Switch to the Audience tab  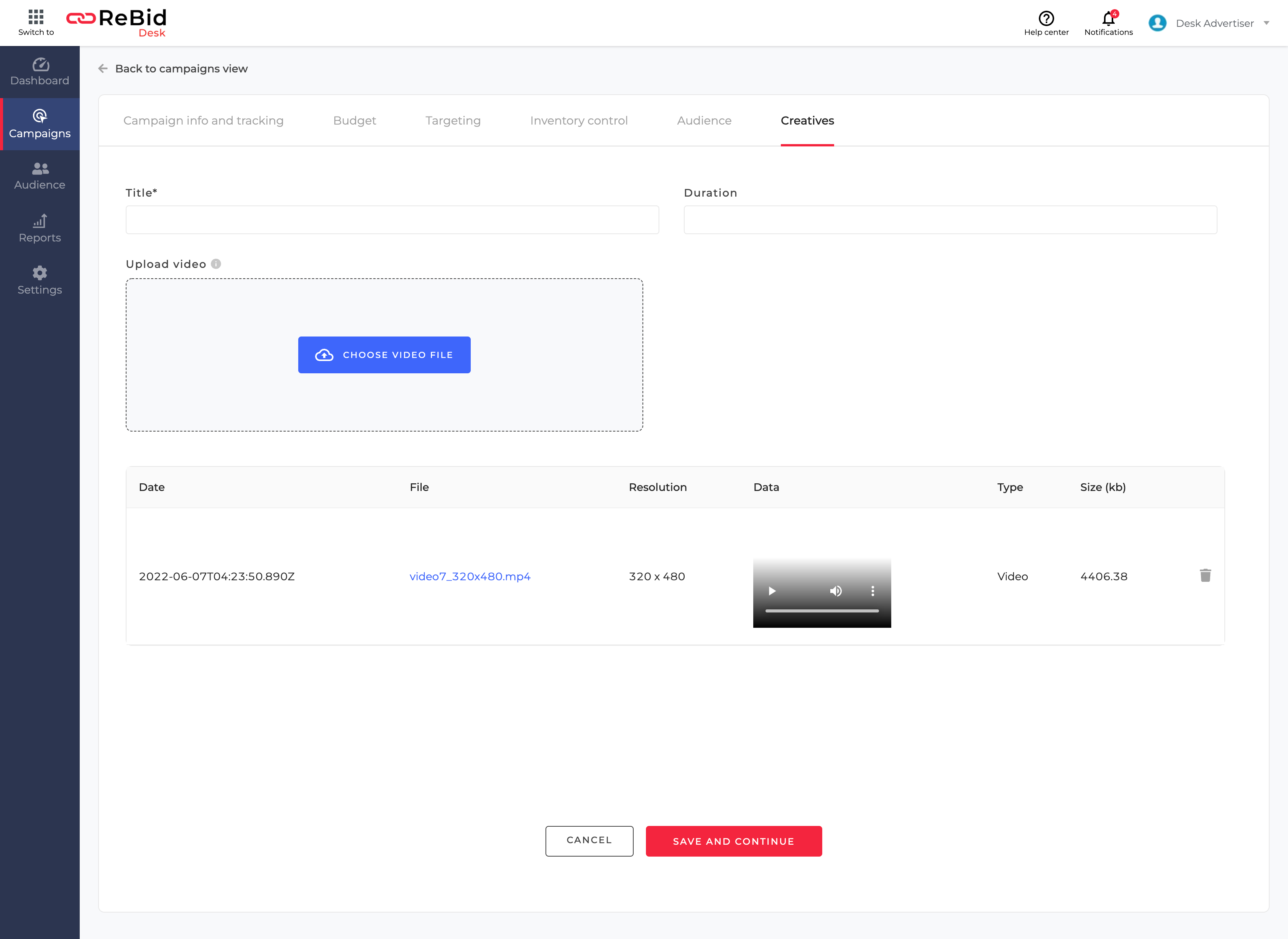[704, 120]
